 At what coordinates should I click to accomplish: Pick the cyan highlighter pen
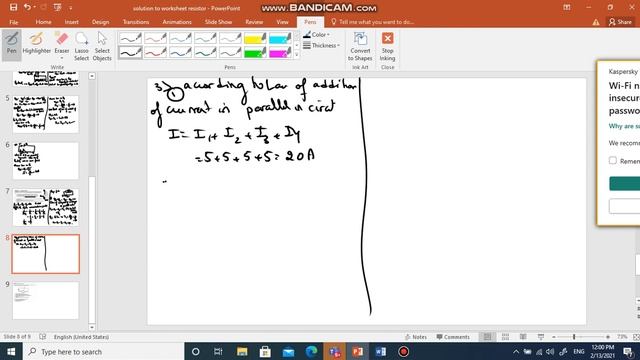pos(280,38)
